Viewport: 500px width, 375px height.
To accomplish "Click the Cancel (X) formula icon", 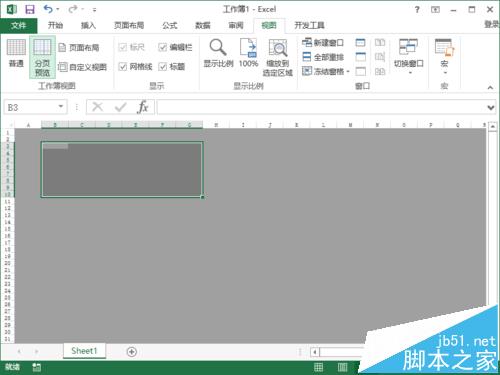I will coord(97,107).
